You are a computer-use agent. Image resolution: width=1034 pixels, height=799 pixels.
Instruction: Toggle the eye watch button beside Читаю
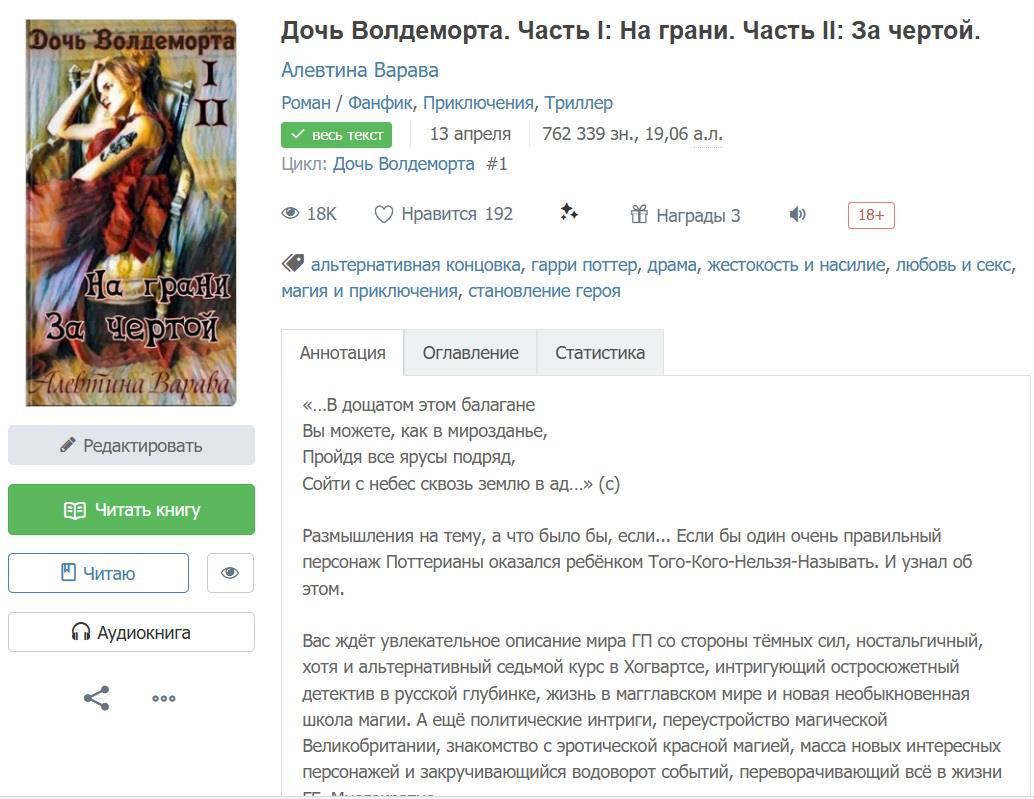click(x=230, y=573)
